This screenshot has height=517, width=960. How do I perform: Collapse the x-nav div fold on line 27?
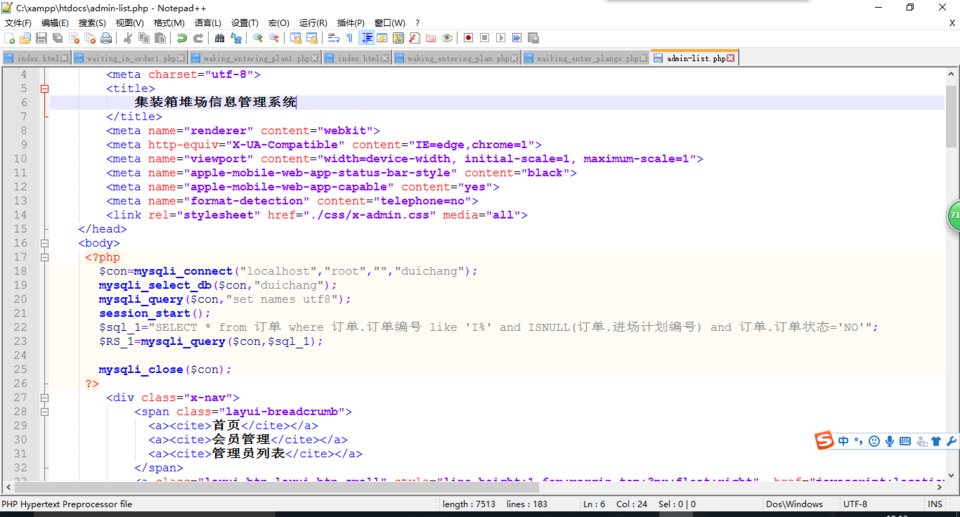point(45,398)
